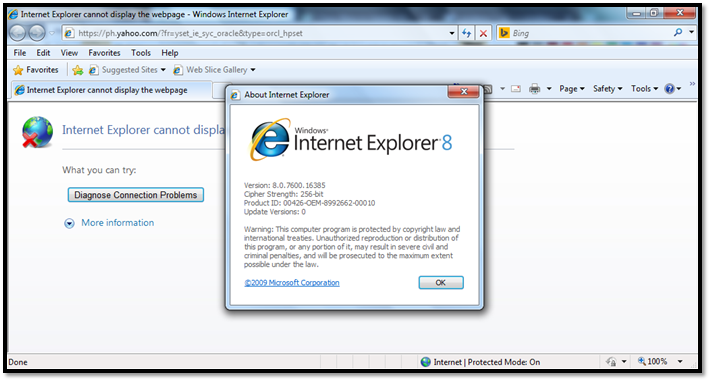This screenshot has height=382, width=711.
Task: Click the Internet Protected Mode status zone
Action: point(481,362)
